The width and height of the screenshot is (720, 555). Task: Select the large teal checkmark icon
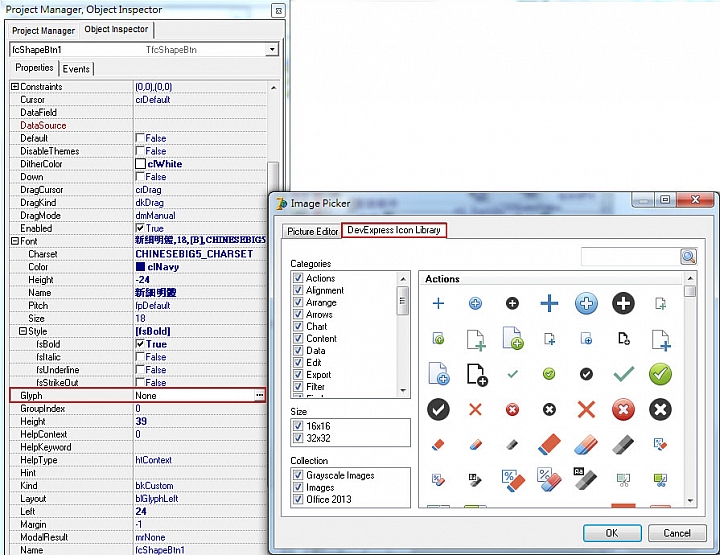click(x=624, y=375)
